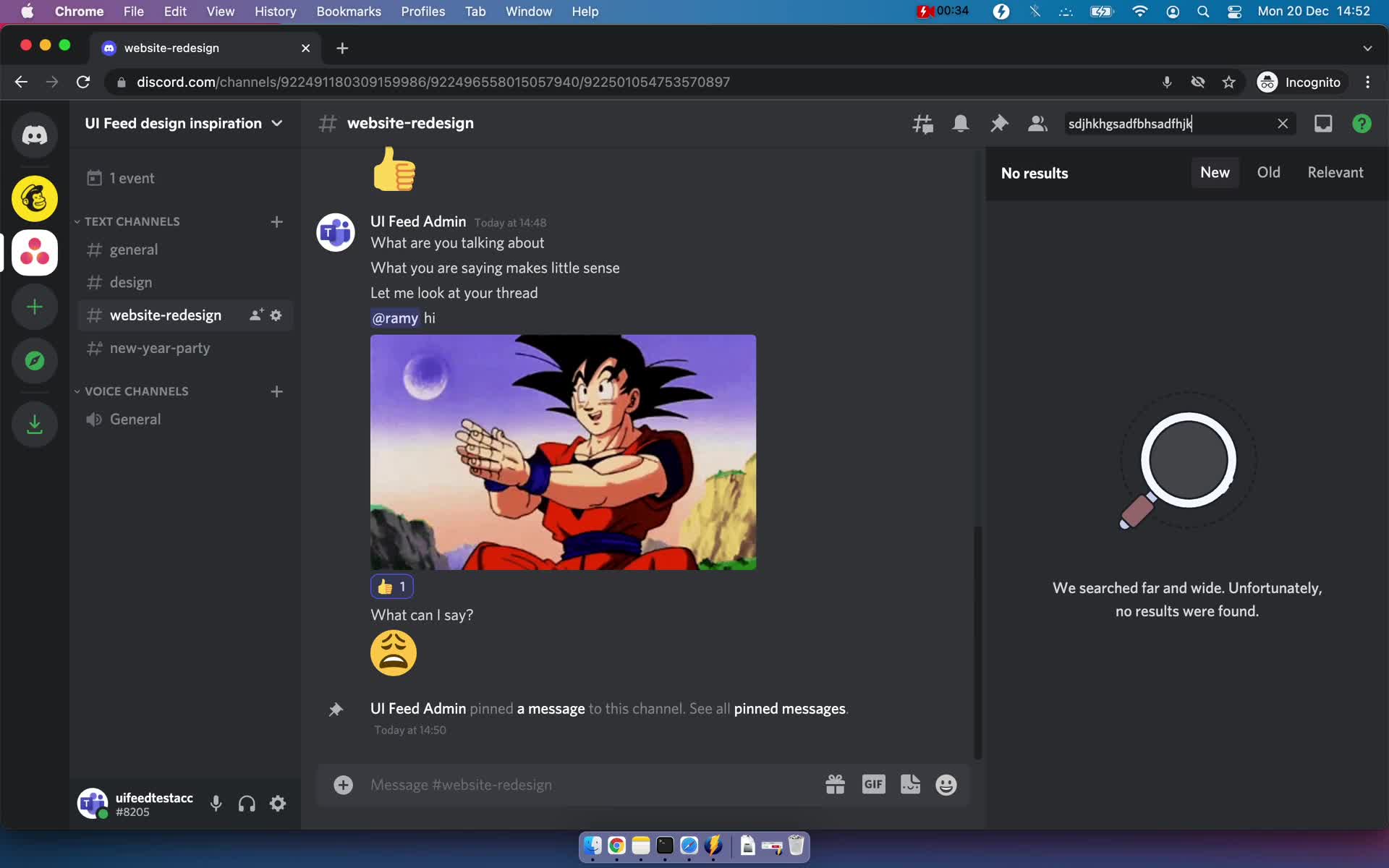Toggle user settings gear icon
Screen dimensions: 1389x868
[278, 804]
